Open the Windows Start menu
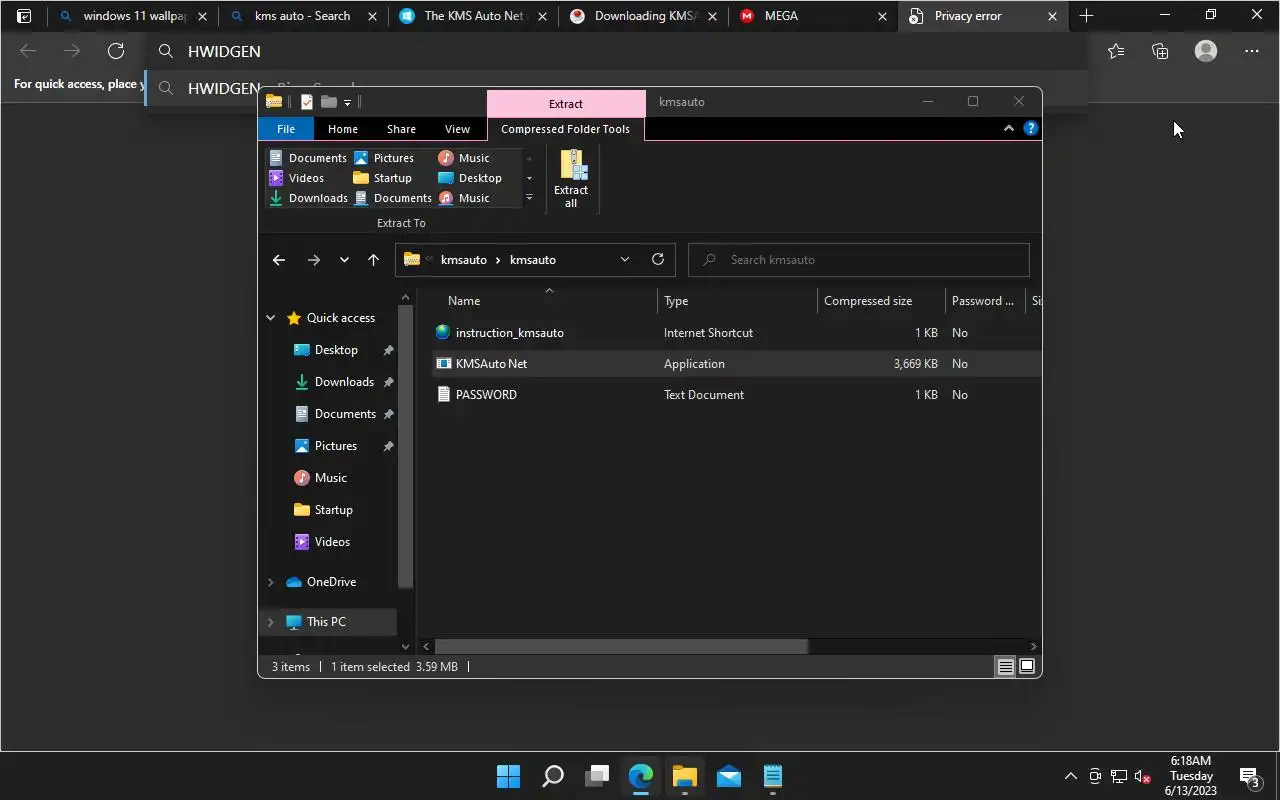The image size is (1280, 800). [x=508, y=776]
